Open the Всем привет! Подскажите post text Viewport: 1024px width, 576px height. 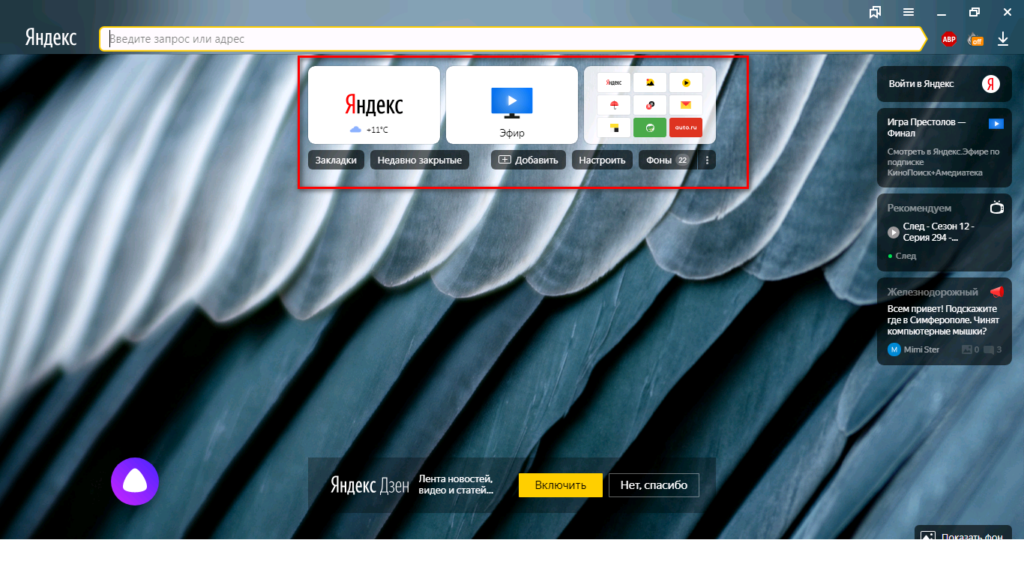943,320
